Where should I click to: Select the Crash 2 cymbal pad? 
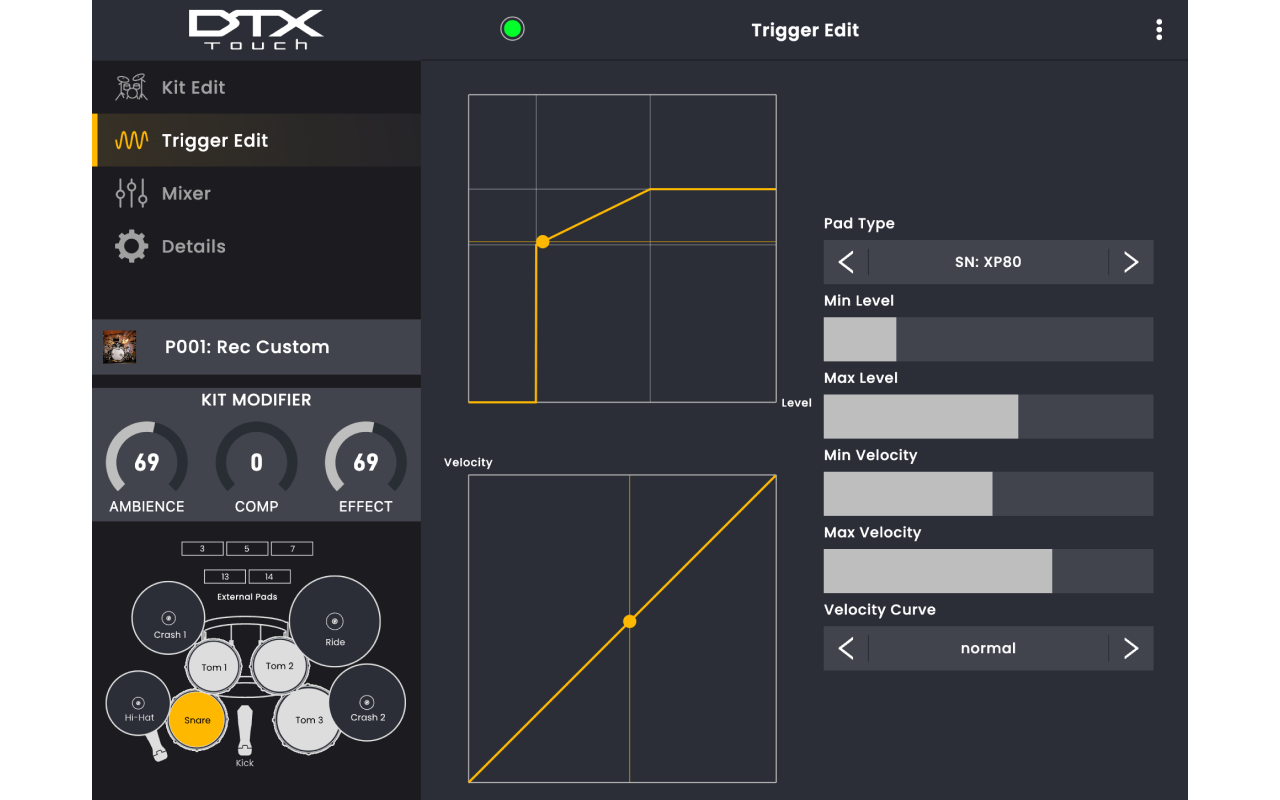pyautogui.click(x=367, y=703)
